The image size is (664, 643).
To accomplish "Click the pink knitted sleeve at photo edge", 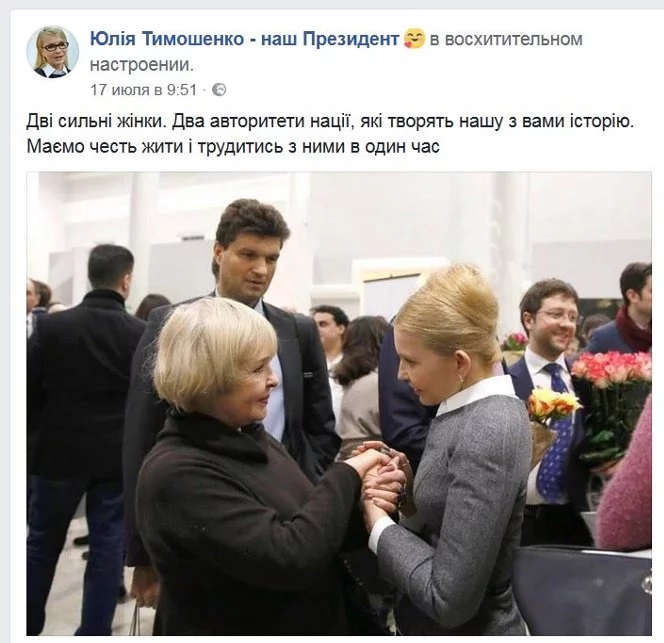I will click(626, 479).
